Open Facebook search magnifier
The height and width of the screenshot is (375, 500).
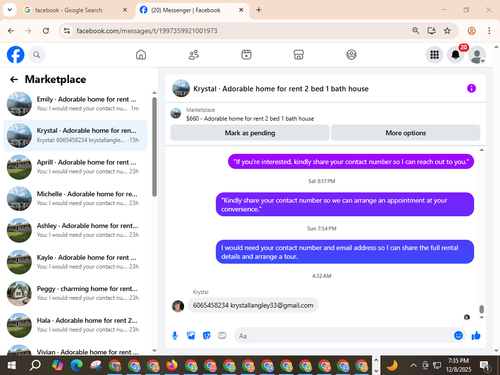pyautogui.click(x=37, y=55)
